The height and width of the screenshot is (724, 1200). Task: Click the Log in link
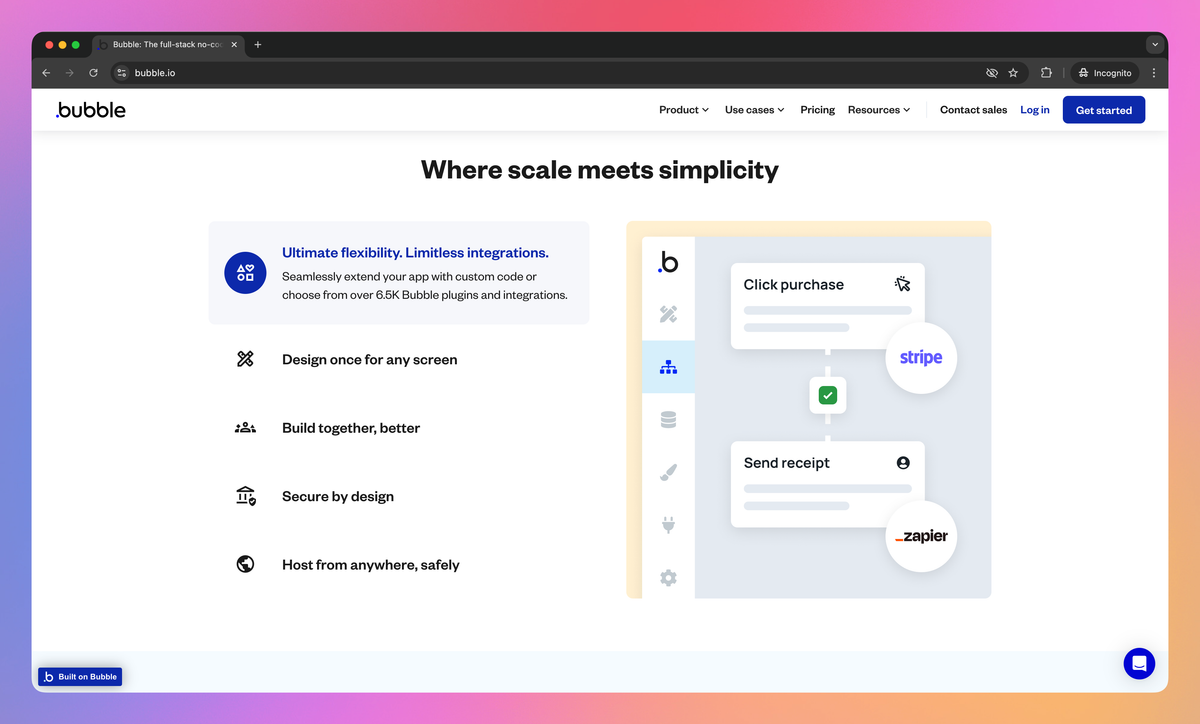(1035, 110)
